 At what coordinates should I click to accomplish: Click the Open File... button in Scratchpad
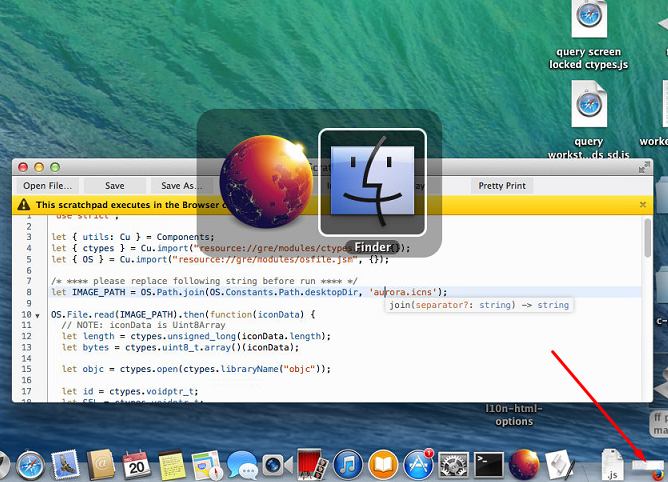coord(47,186)
